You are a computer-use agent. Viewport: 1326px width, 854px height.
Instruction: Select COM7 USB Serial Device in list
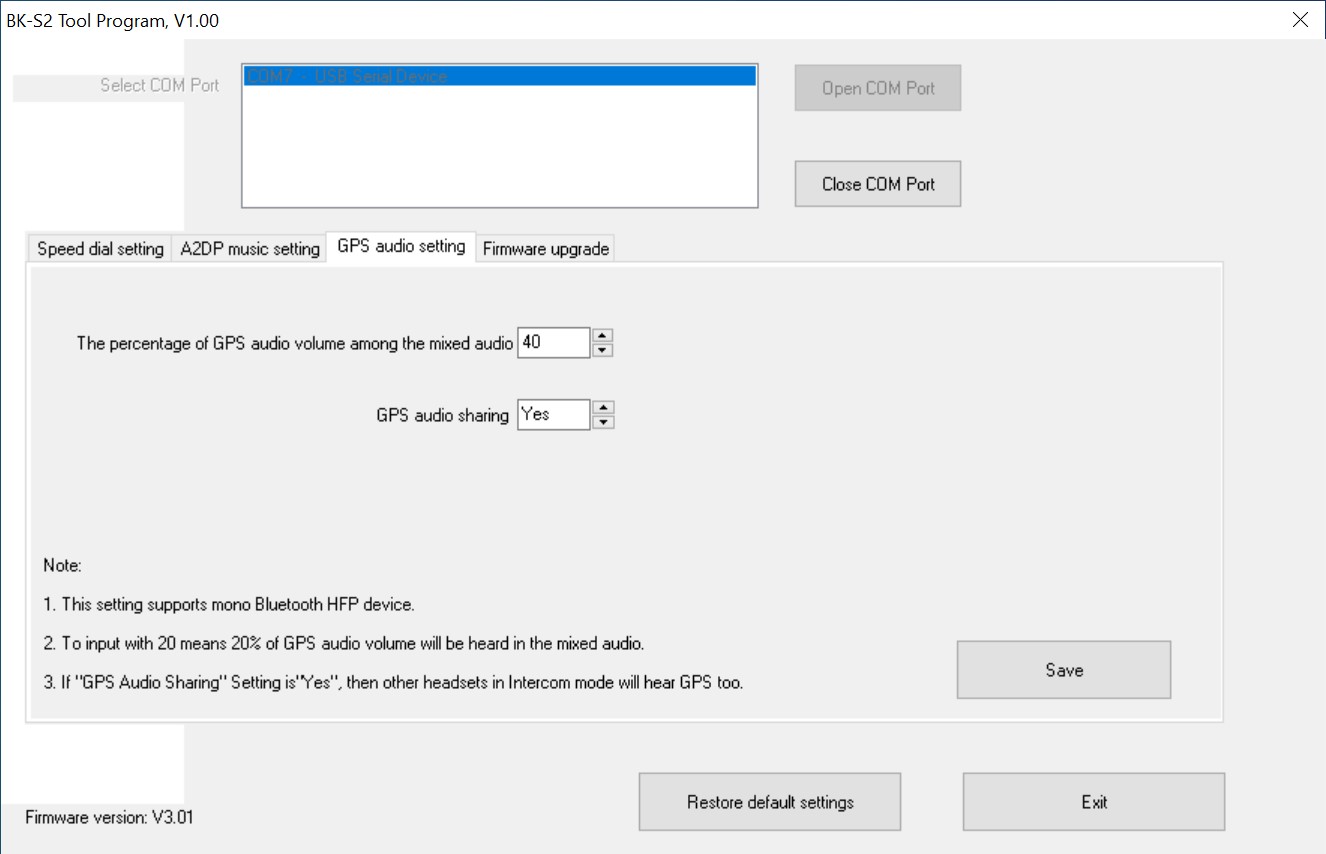499,77
